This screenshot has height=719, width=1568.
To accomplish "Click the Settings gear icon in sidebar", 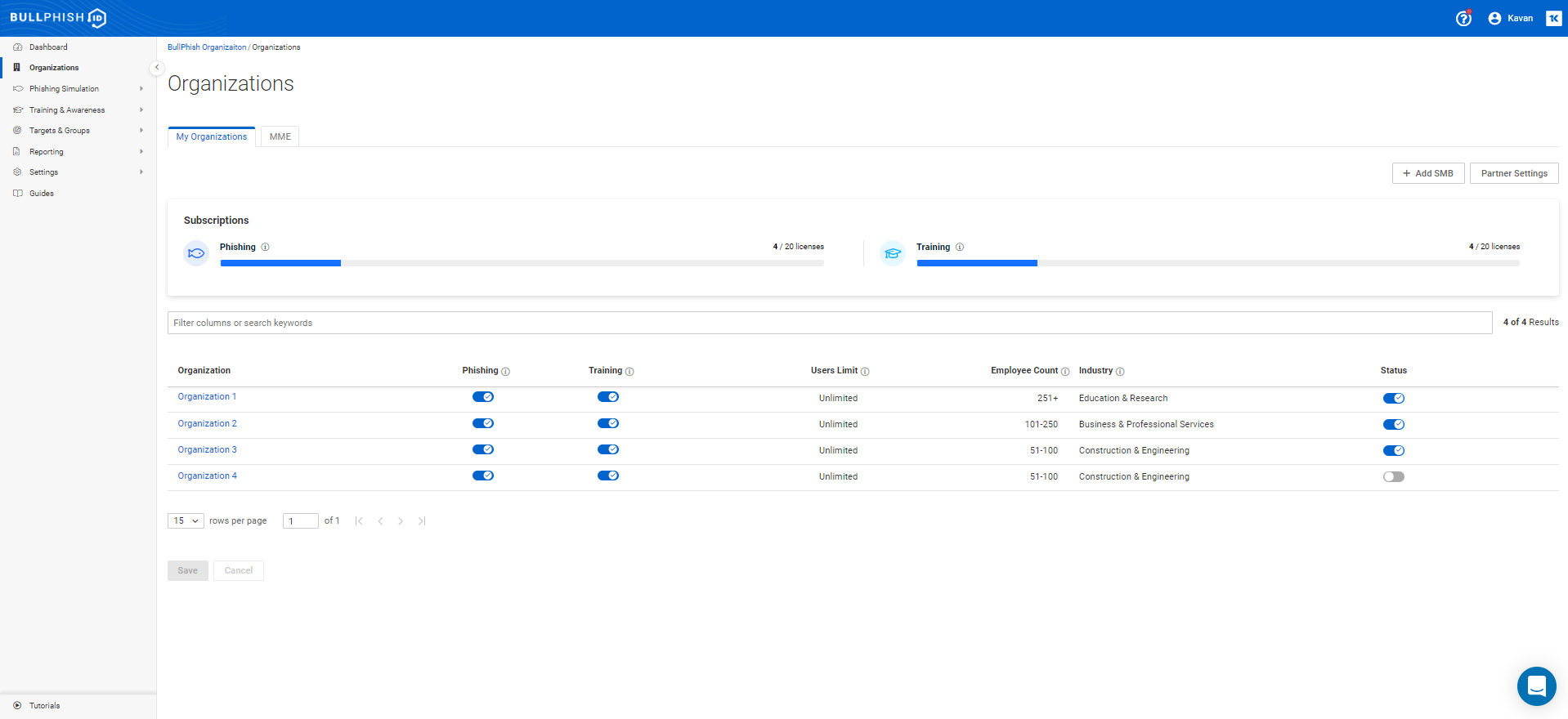I will (17, 172).
